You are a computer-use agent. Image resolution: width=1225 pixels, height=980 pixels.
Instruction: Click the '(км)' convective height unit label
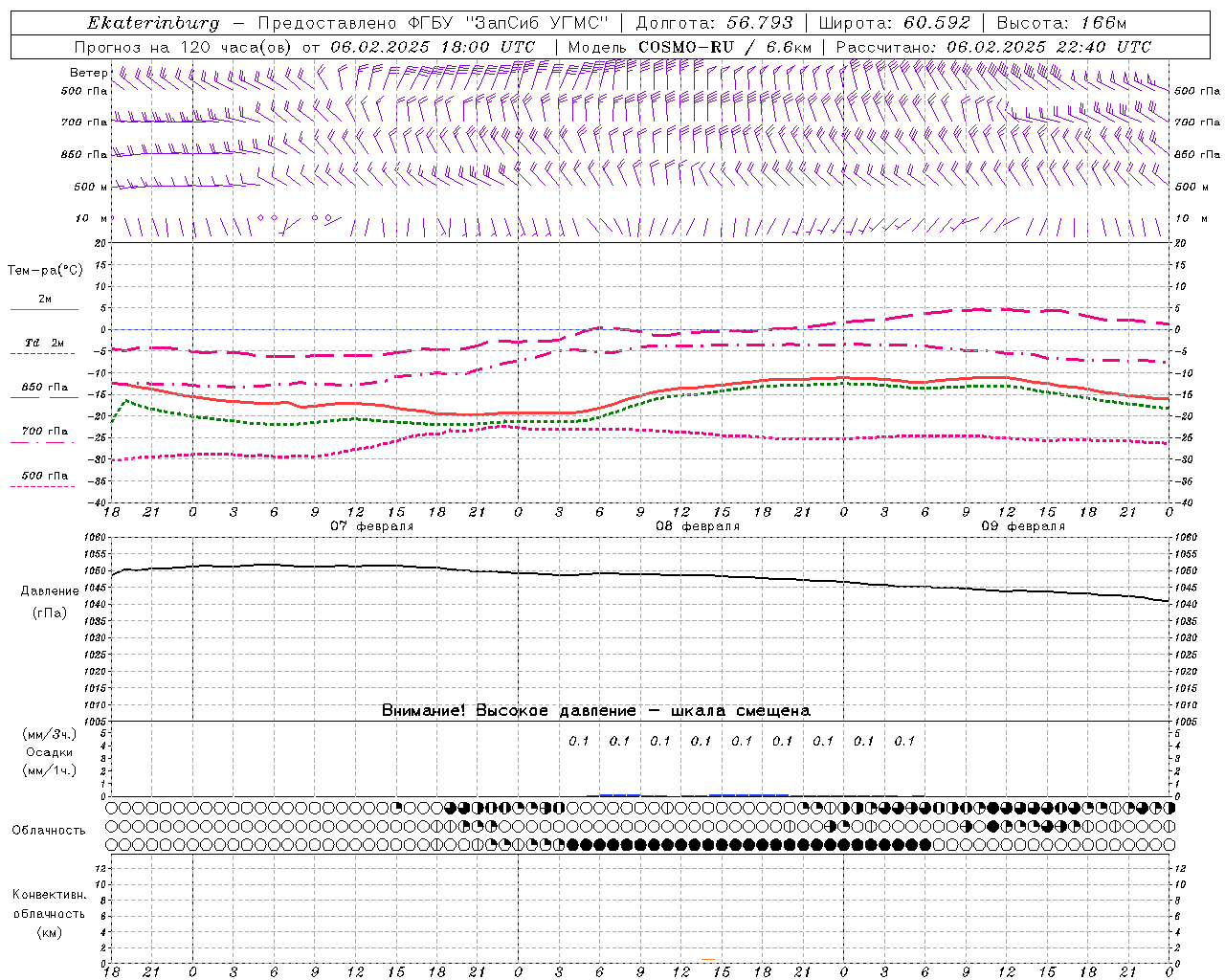(49, 932)
